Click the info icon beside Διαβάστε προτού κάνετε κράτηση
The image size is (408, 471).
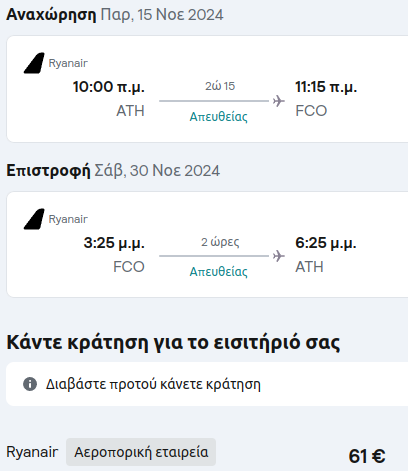(30, 384)
